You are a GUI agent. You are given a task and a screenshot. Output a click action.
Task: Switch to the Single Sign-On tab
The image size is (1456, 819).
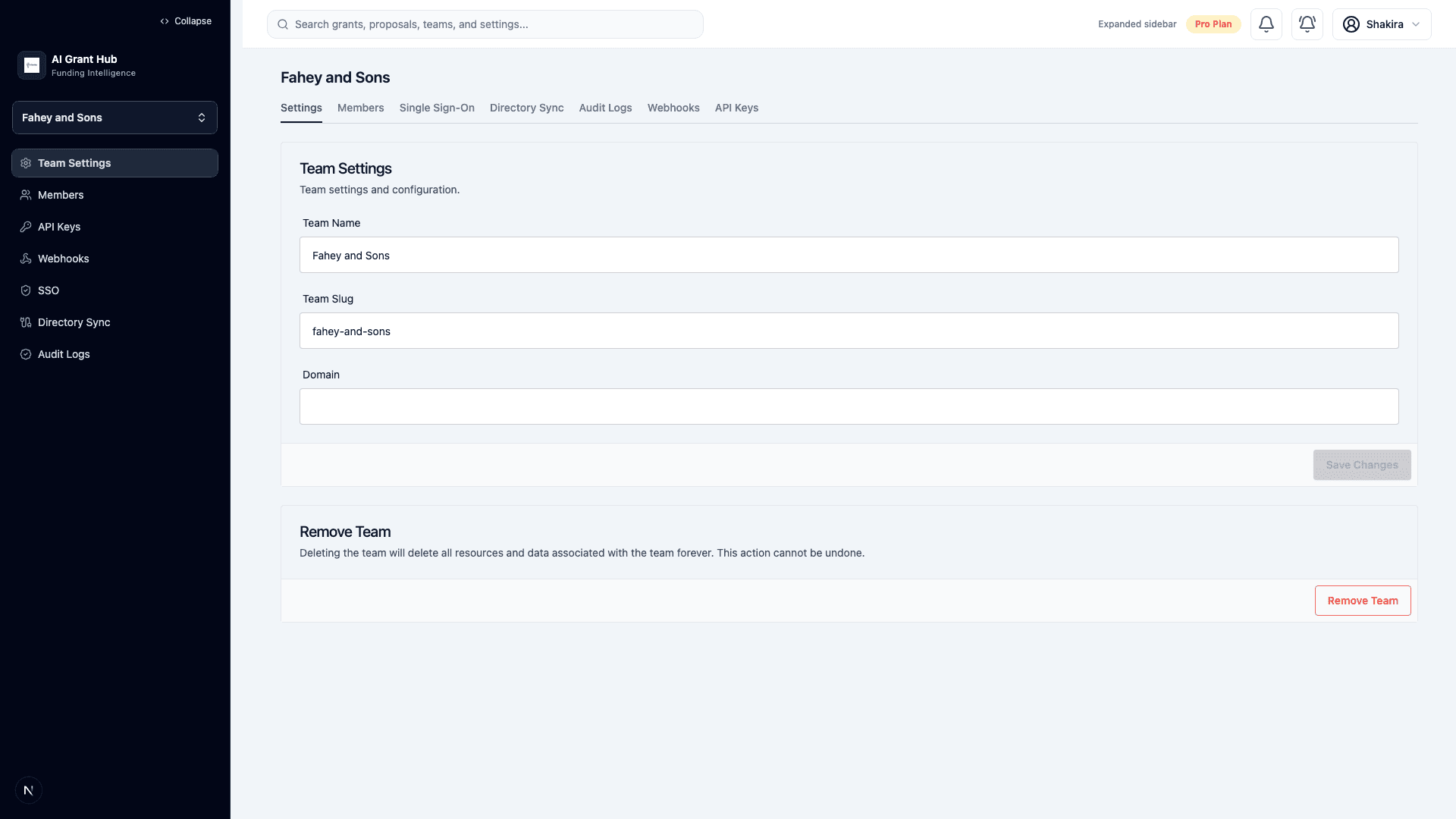tap(437, 108)
